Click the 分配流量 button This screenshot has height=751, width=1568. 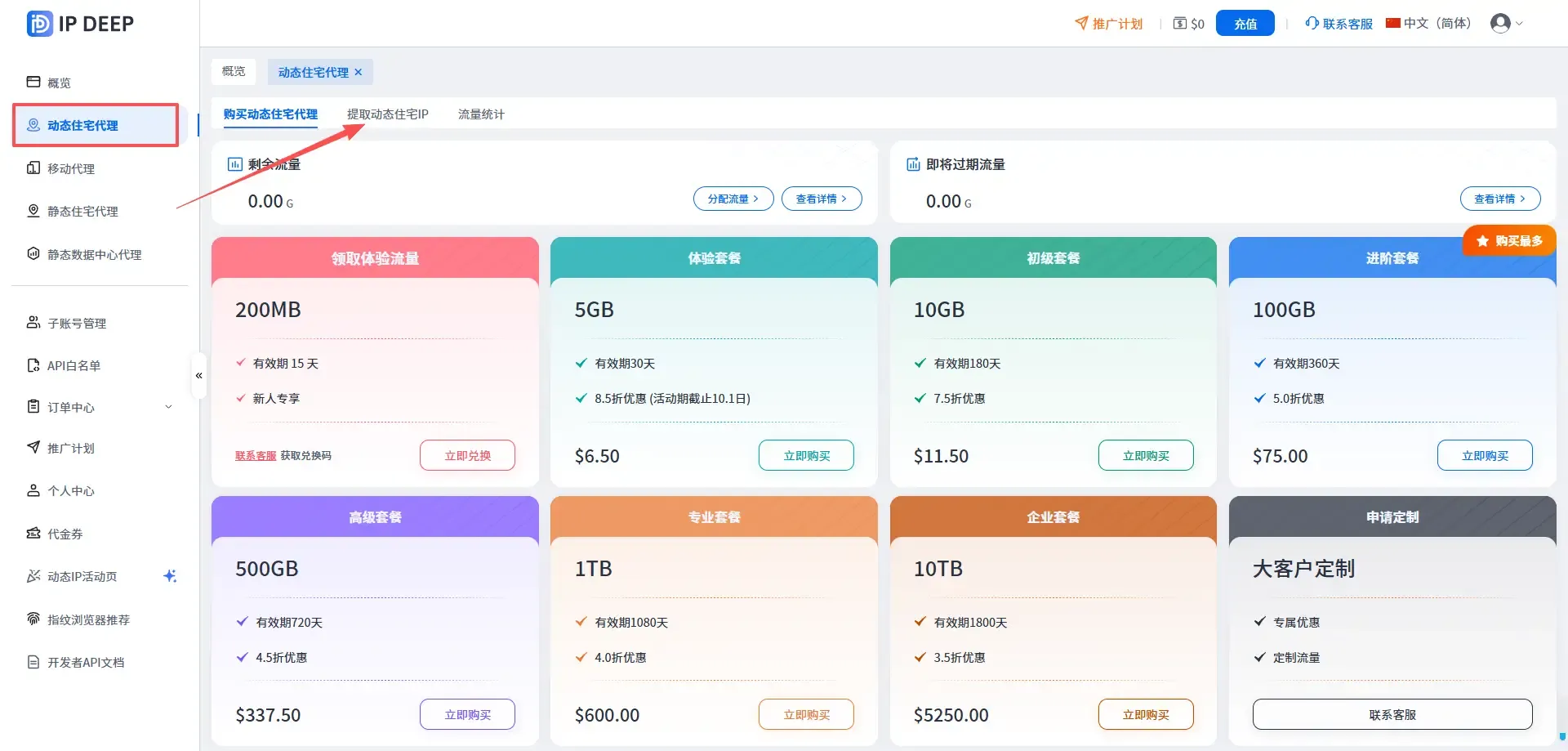click(x=733, y=199)
